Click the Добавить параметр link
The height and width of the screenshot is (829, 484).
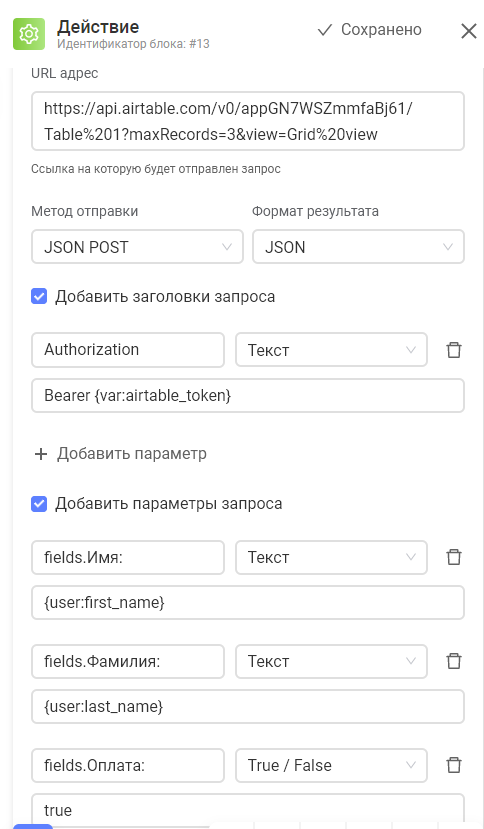132,454
